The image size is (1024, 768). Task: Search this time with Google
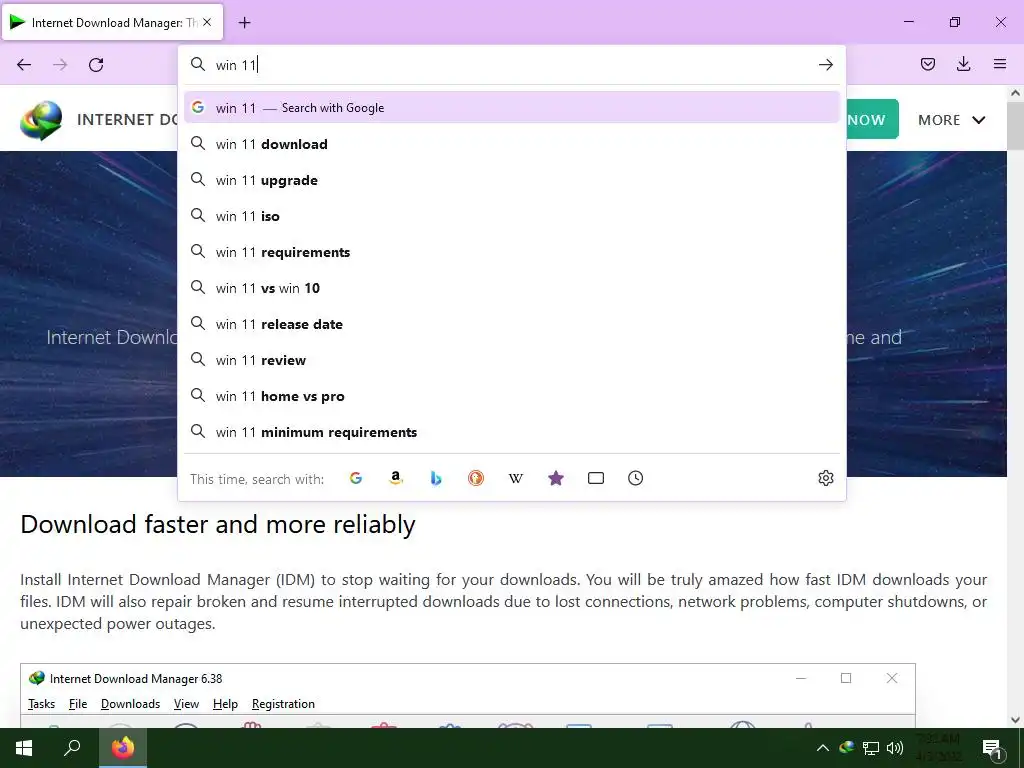356,478
